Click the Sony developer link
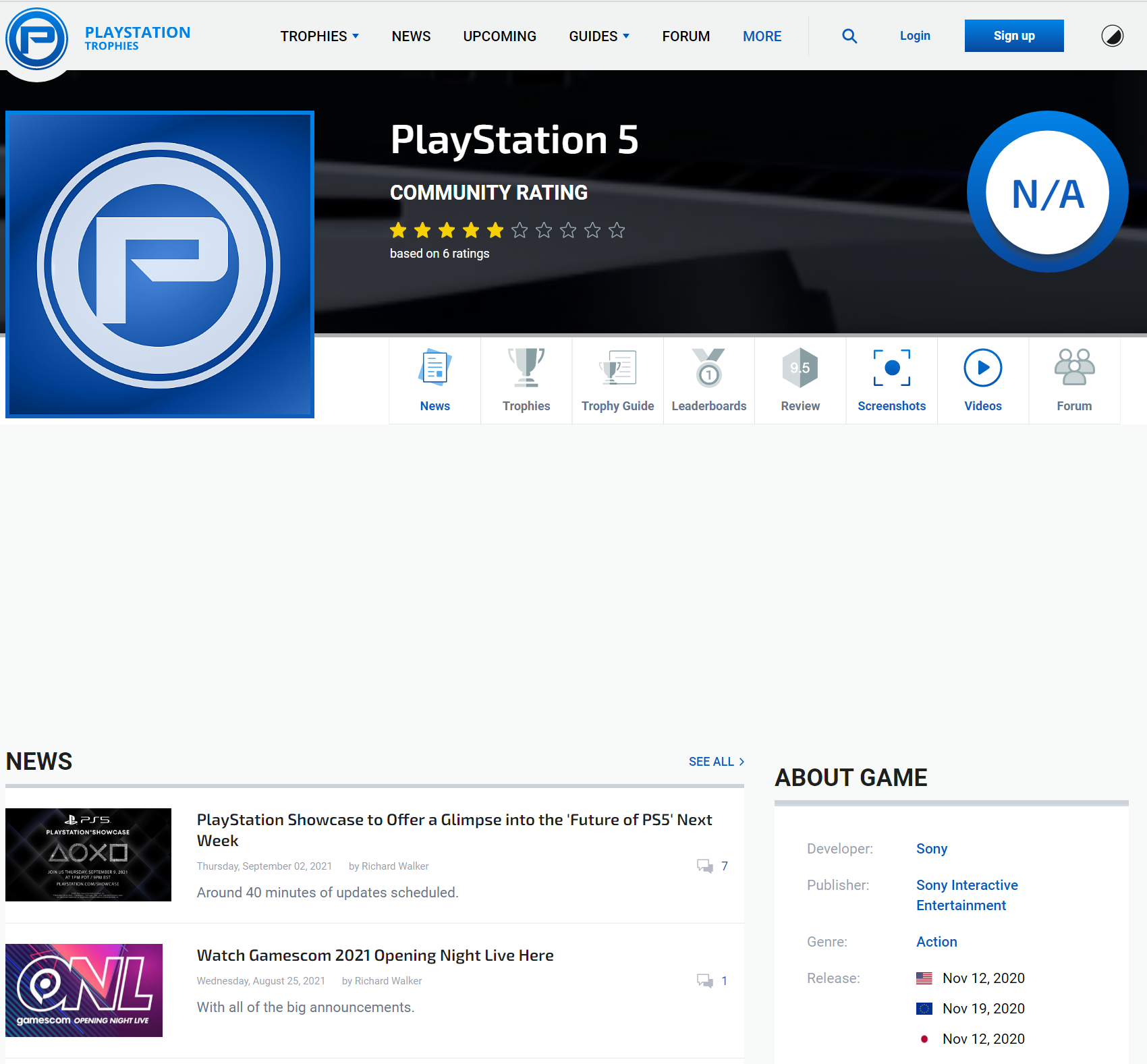The height and width of the screenshot is (1064, 1147). coord(932,849)
